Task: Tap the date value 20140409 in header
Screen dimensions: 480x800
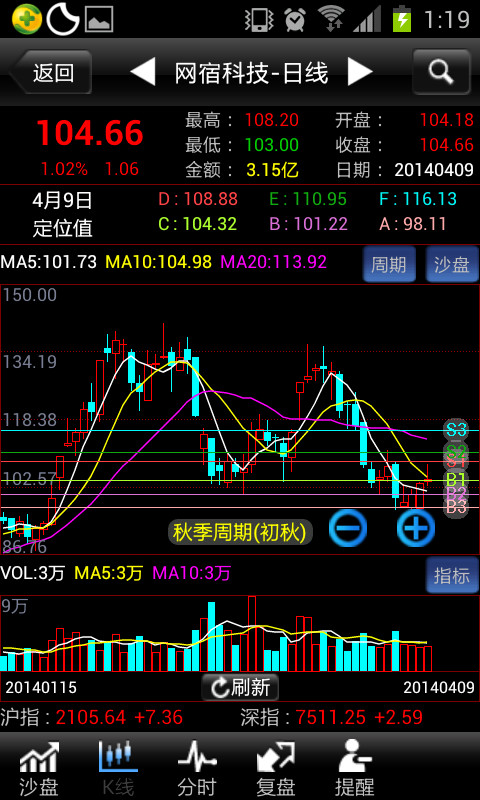Action: click(x=434, y=169)
